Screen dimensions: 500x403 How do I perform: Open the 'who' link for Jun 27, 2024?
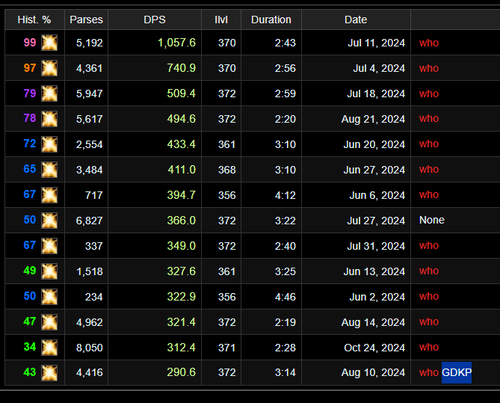coord(429,169)
